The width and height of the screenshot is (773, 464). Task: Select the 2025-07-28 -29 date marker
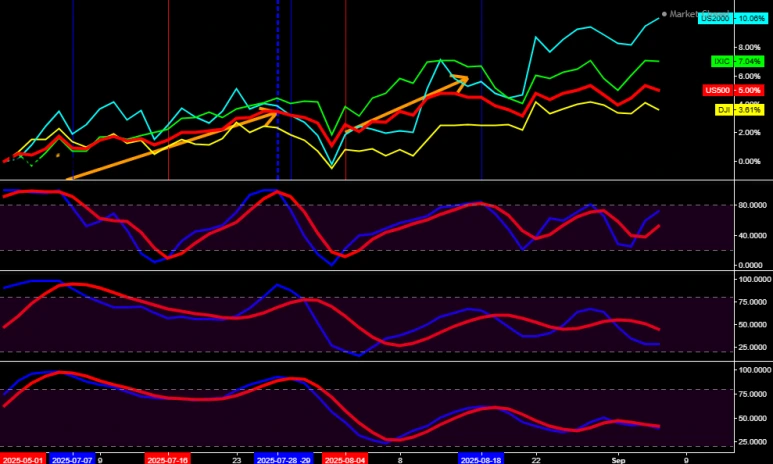point(284,460)
